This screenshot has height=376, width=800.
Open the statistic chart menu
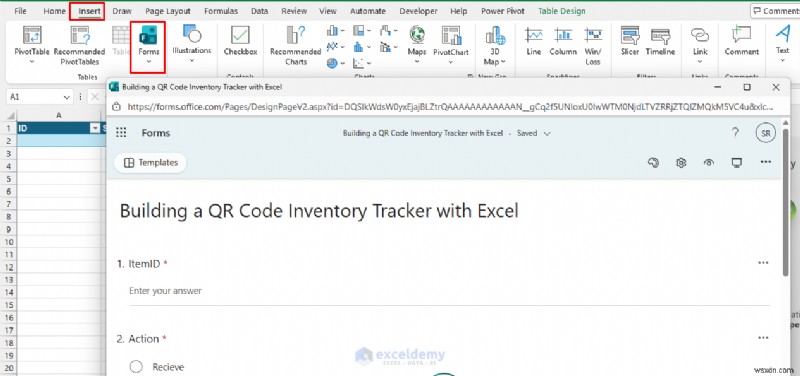click(x=362, y=47)
